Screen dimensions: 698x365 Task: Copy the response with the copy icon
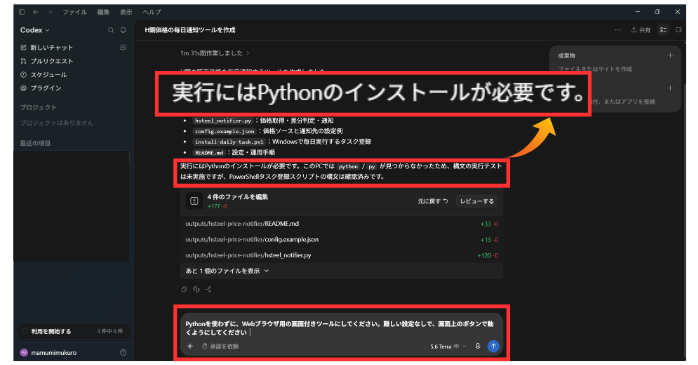click(x=184, y=289)
